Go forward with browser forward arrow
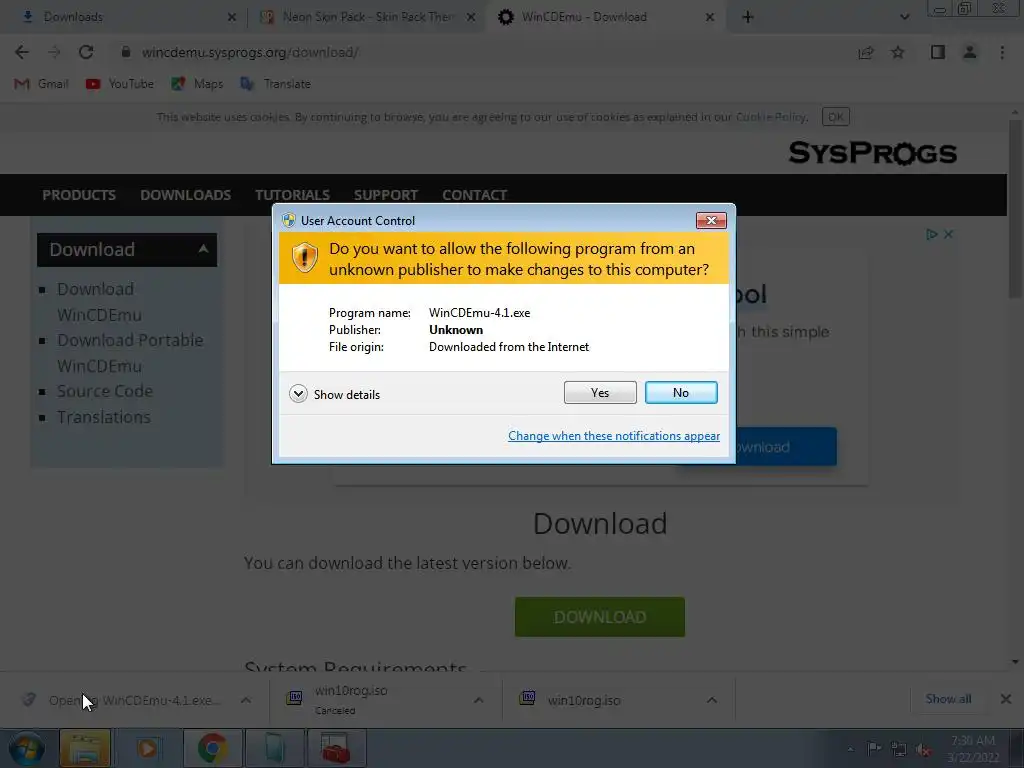The image size is (1024, 768). (x=54, y=52)
